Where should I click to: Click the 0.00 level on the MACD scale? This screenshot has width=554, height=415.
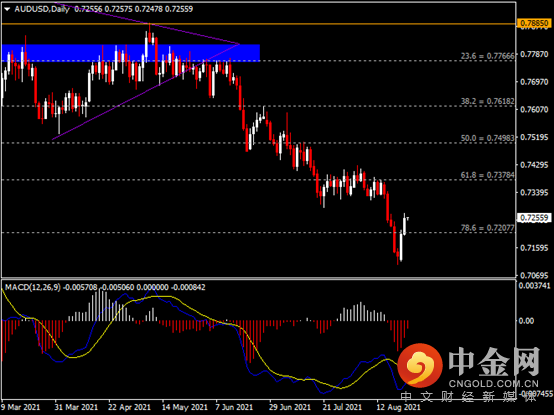526,321
